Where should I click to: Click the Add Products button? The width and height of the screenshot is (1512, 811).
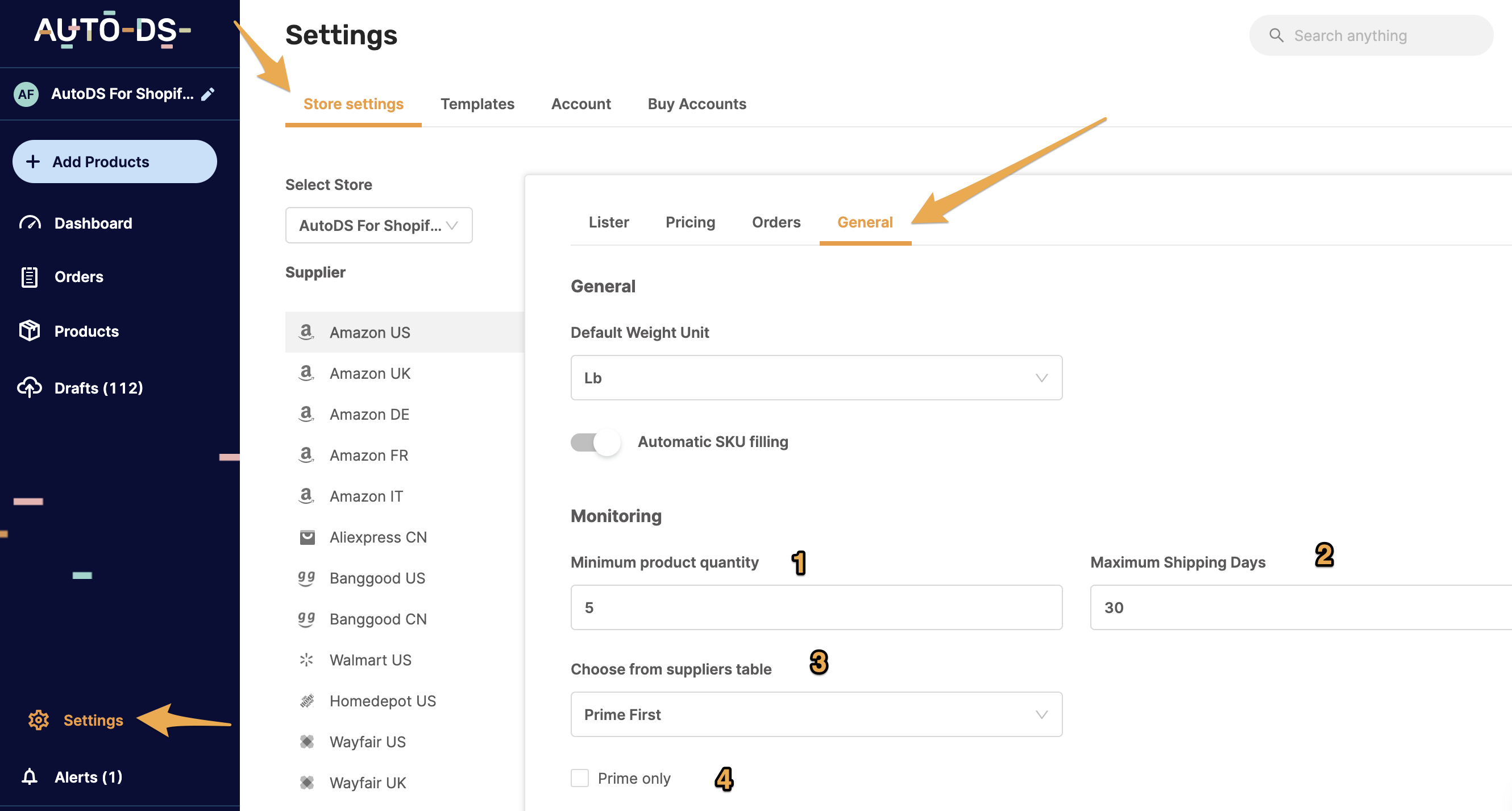tap(114, 162)
